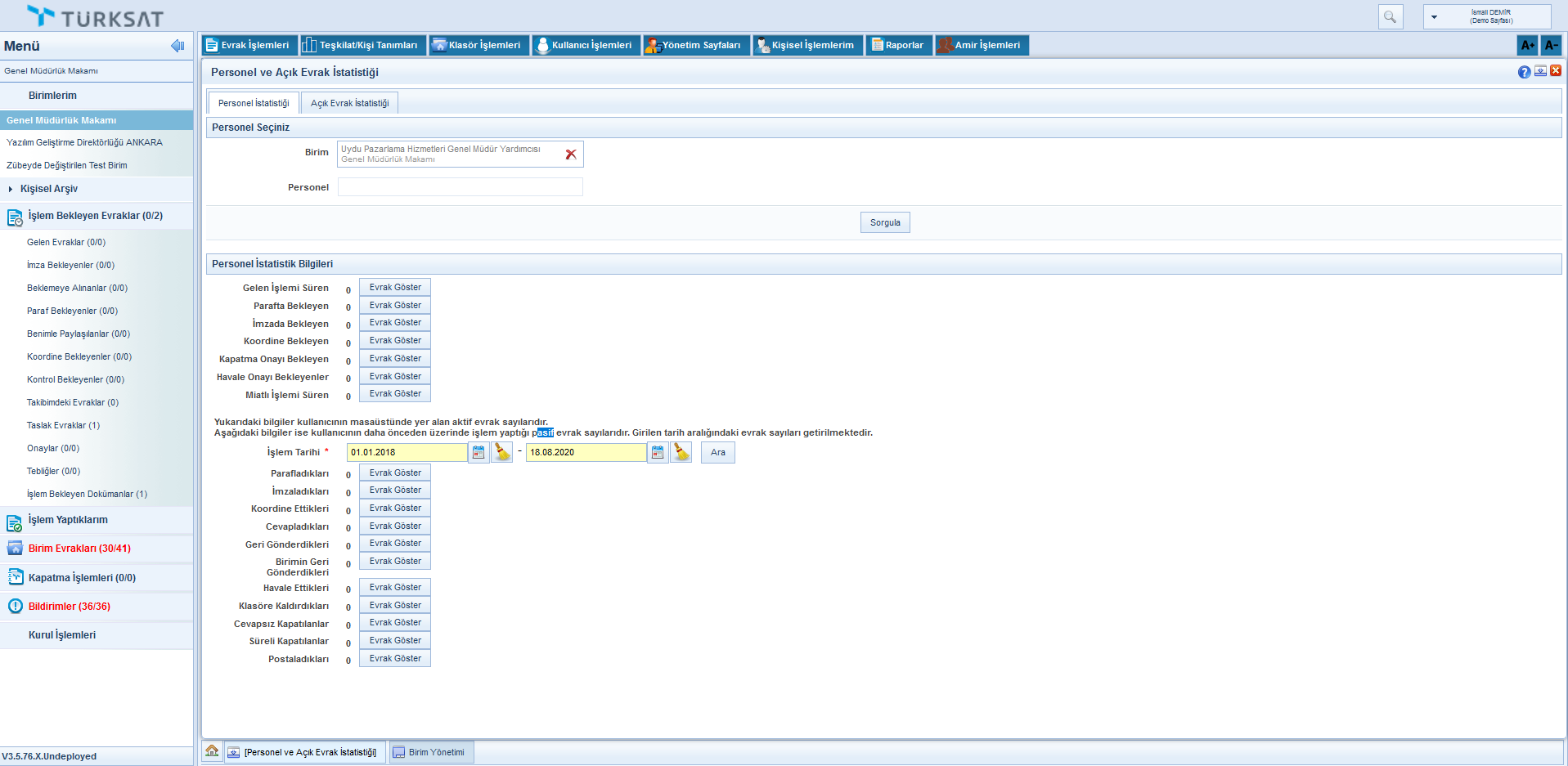Open the start date calendar picker
This screenshot has height=766, width=1568.
478,452
